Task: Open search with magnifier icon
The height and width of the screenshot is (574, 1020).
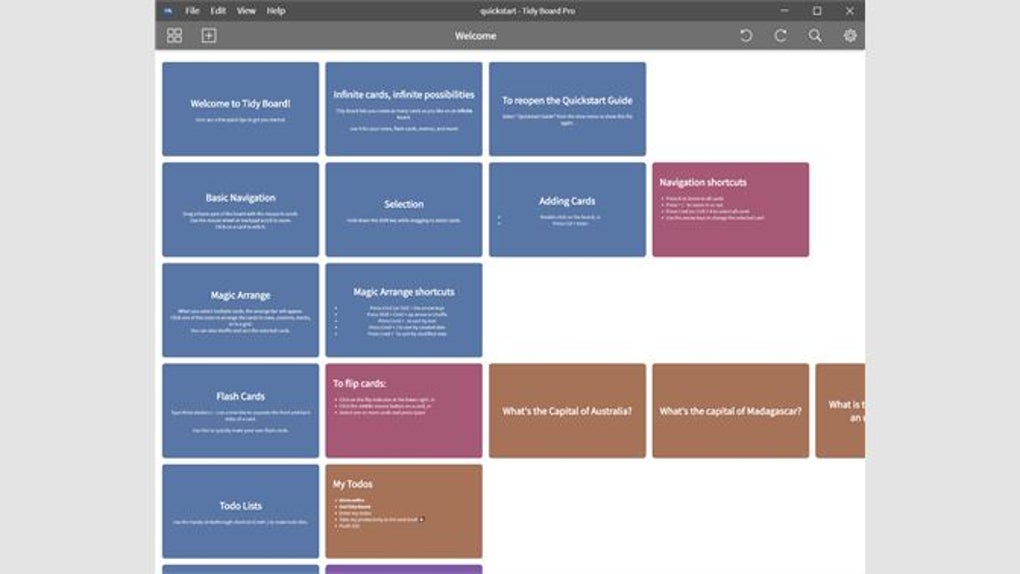Action: point(815,36)
